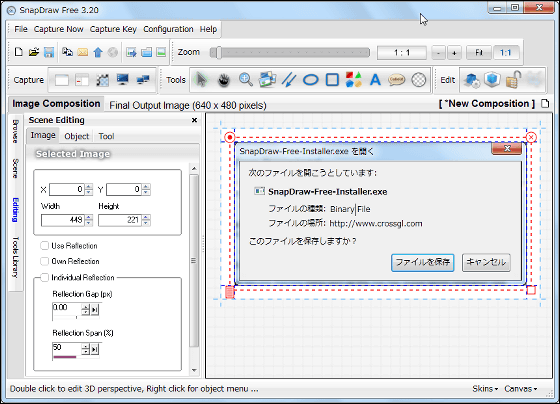Create a new file with the blank page icon
The width and height of the screenshot is (560, 404).
19,52
